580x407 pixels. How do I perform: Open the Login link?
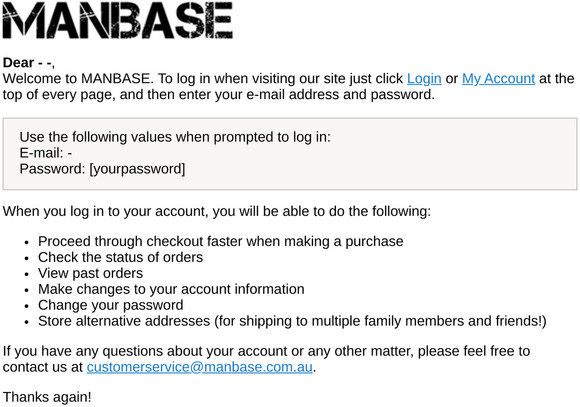point(424,78)
